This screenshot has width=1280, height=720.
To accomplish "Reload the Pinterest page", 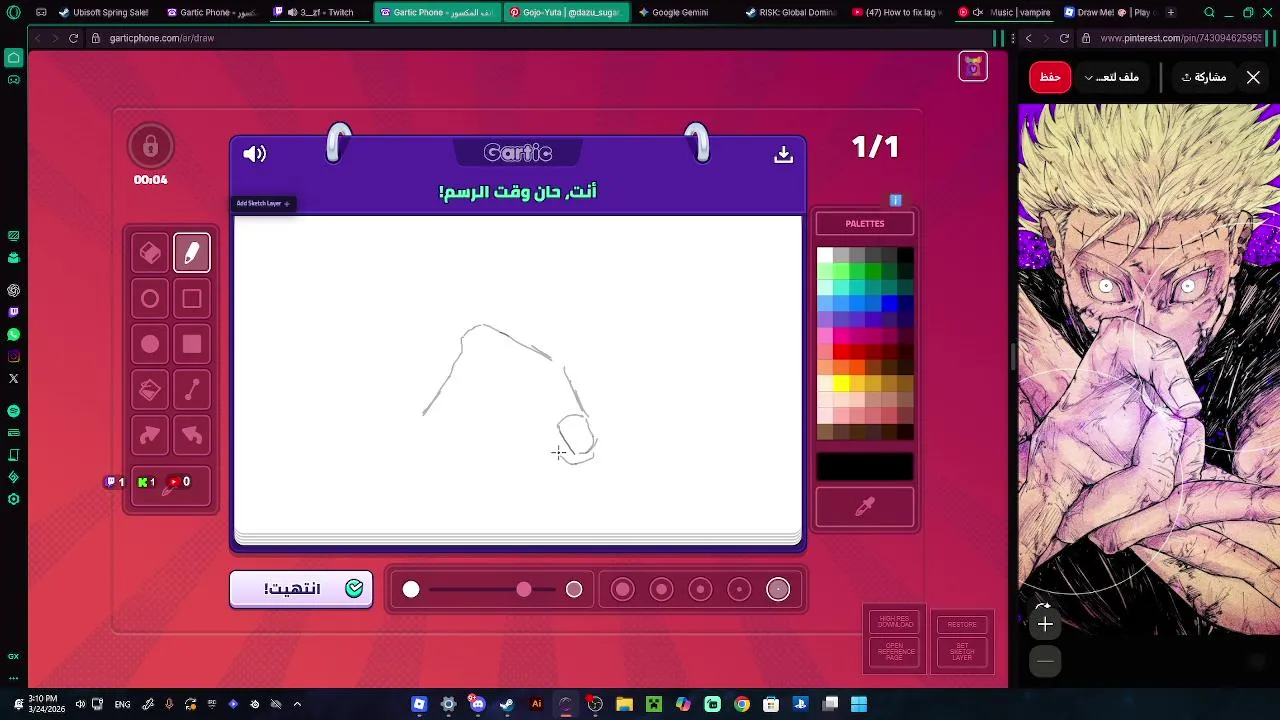I will (1064, 38).
